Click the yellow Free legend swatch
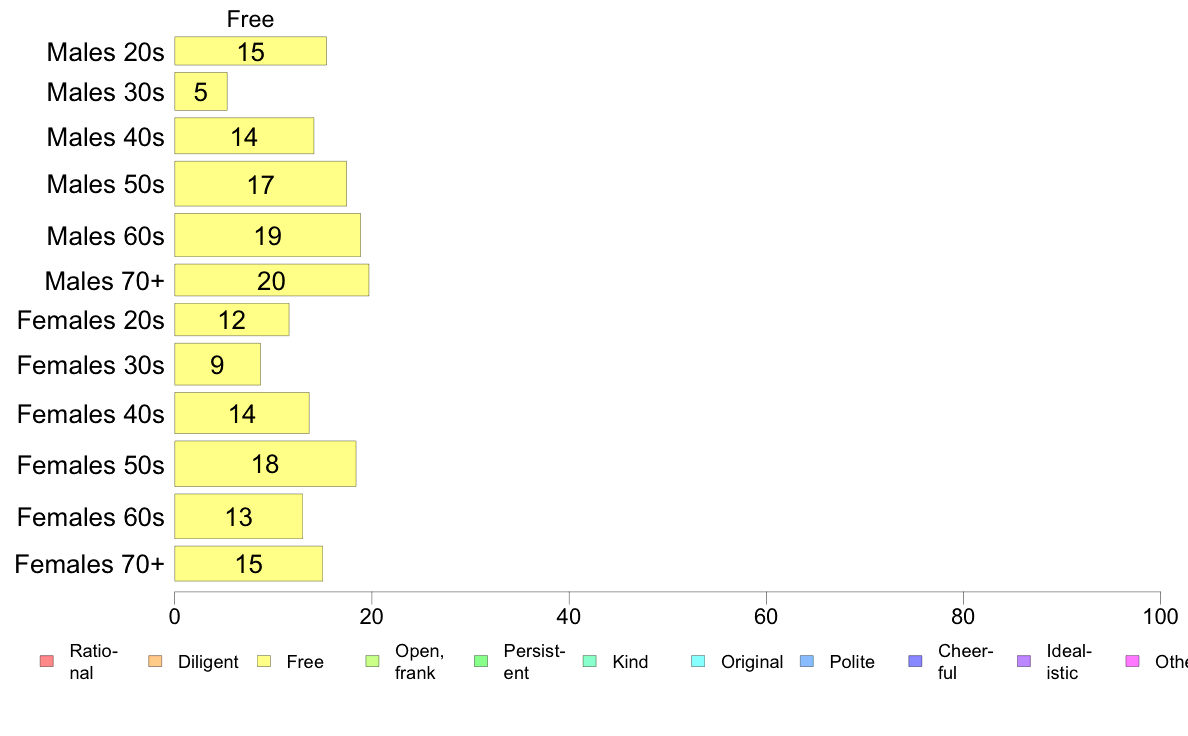 [264, 661]
